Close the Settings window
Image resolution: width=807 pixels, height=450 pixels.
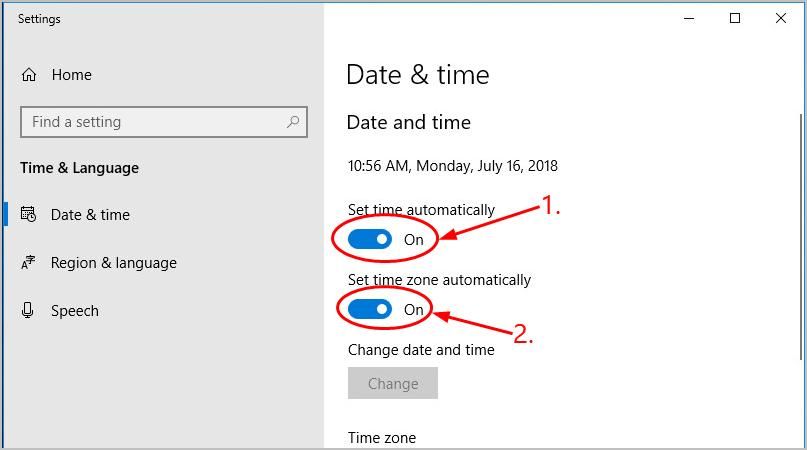point(781,18)
